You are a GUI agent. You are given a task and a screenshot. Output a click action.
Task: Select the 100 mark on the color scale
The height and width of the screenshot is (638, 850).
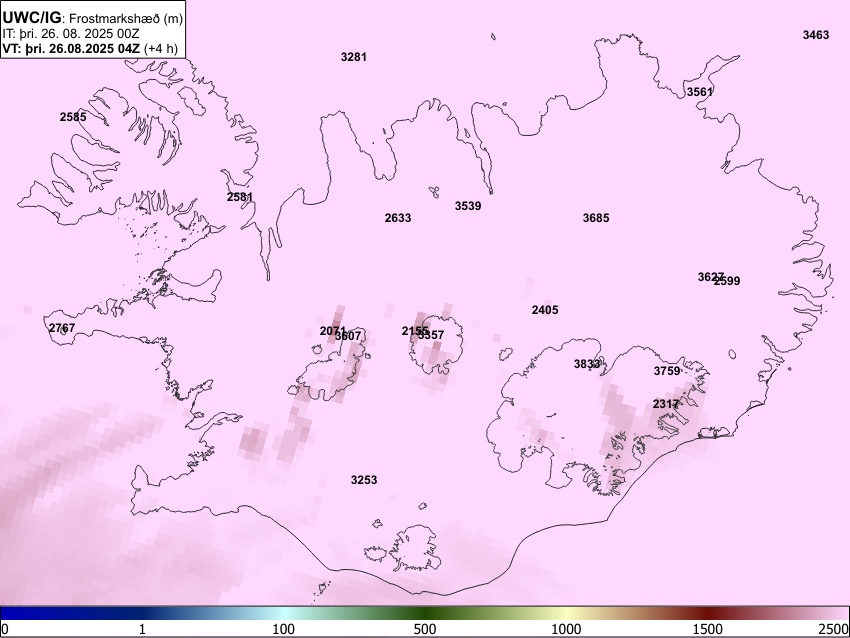coord(284,629)
